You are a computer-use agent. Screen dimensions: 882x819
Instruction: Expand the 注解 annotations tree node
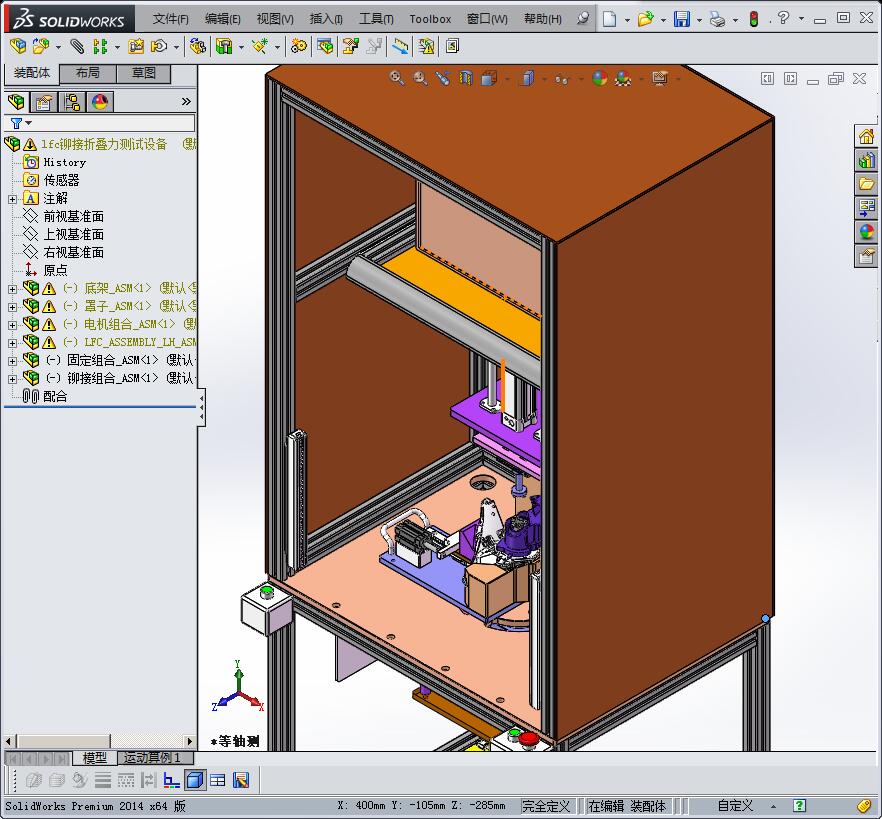[12, 199]
